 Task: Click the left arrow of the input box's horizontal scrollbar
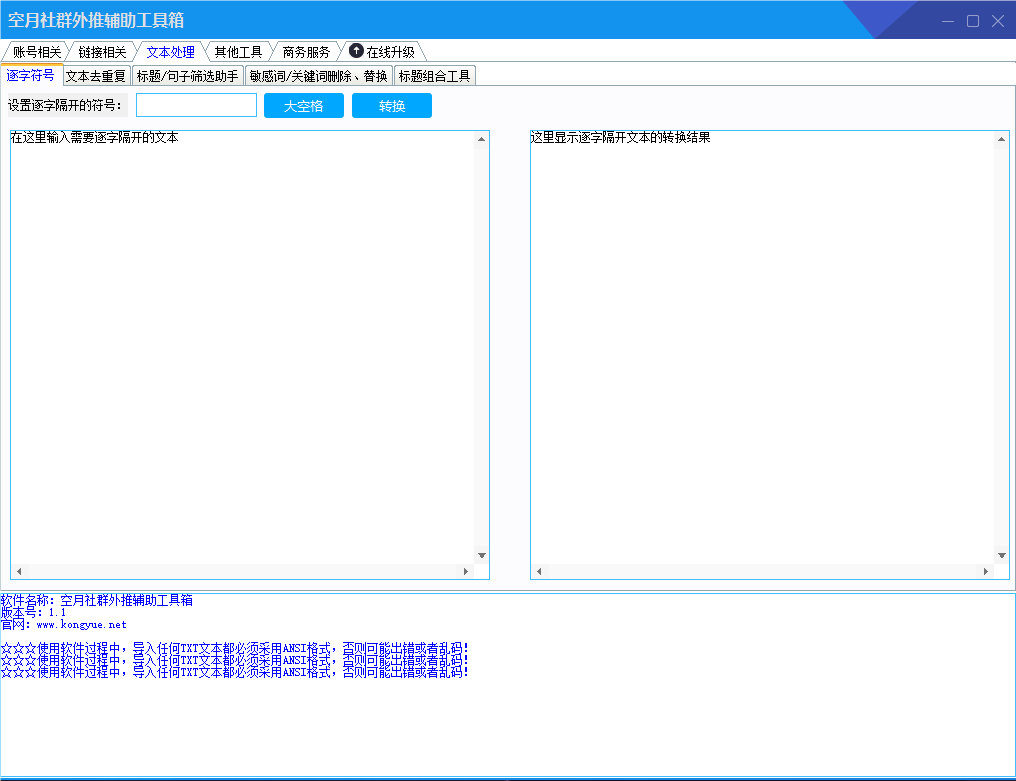coord(19,572)
